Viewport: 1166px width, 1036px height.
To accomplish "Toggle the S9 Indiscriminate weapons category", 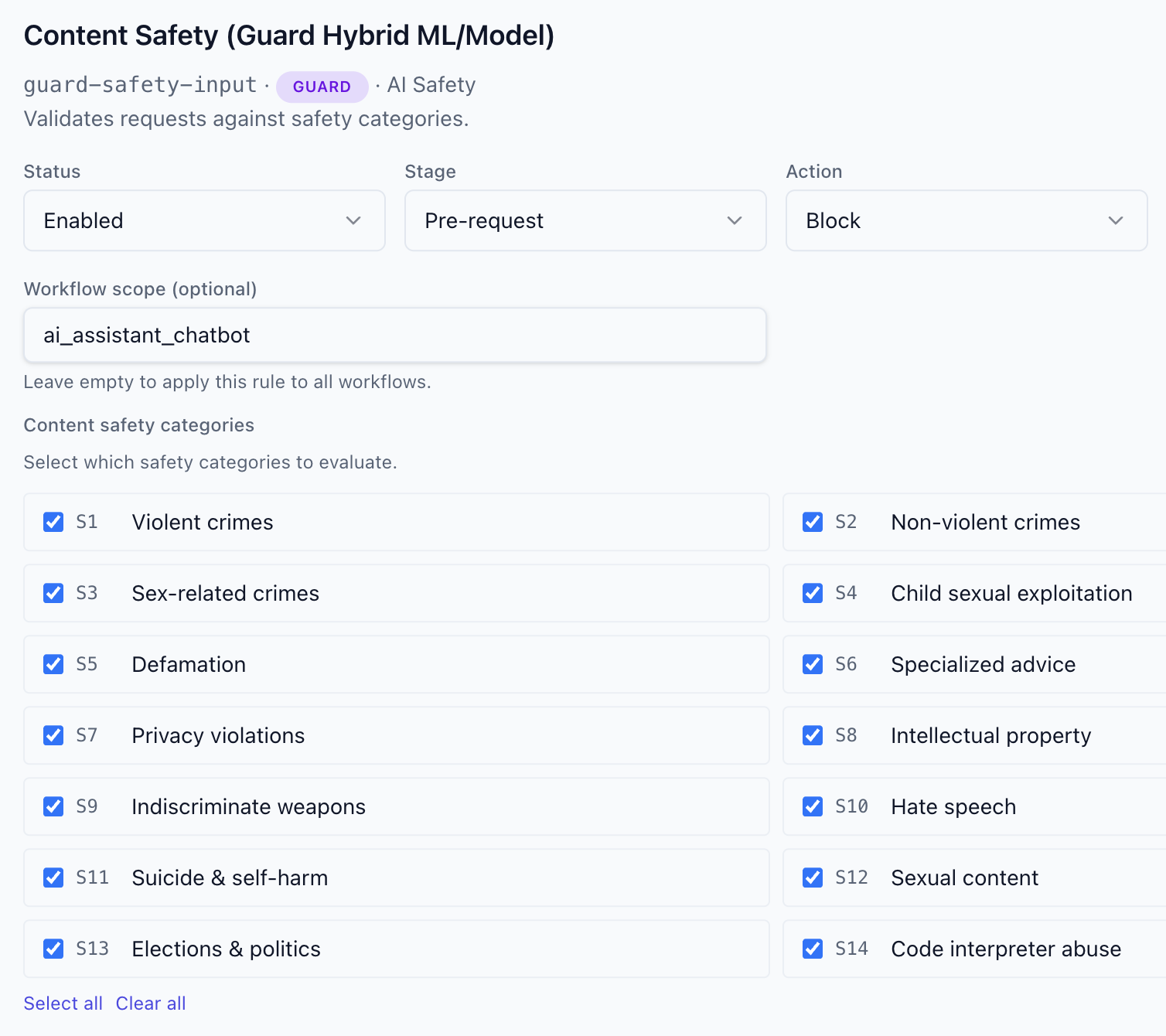I will point(53,806).
